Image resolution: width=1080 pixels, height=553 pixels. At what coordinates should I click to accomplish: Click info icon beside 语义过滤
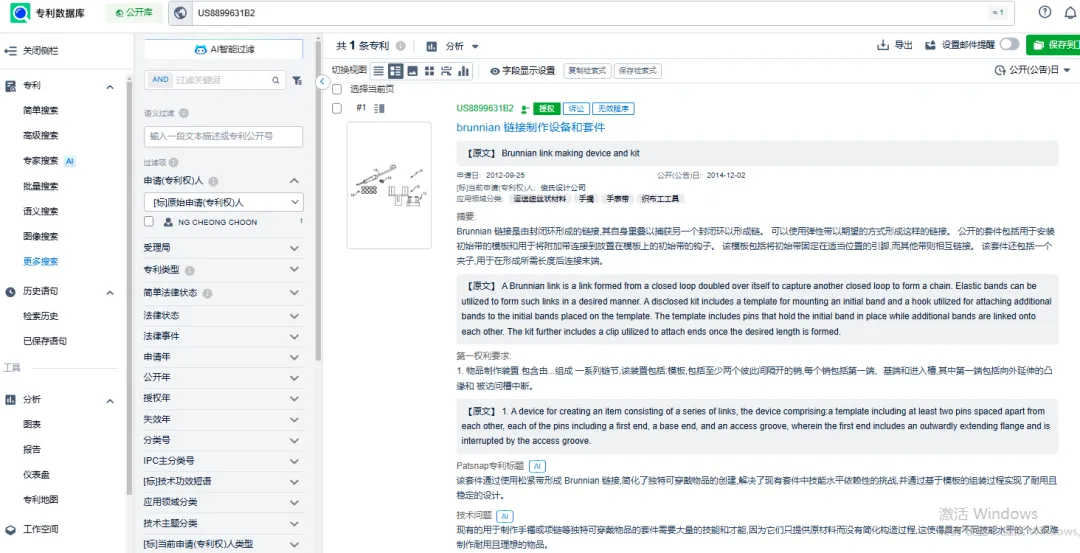184,113
